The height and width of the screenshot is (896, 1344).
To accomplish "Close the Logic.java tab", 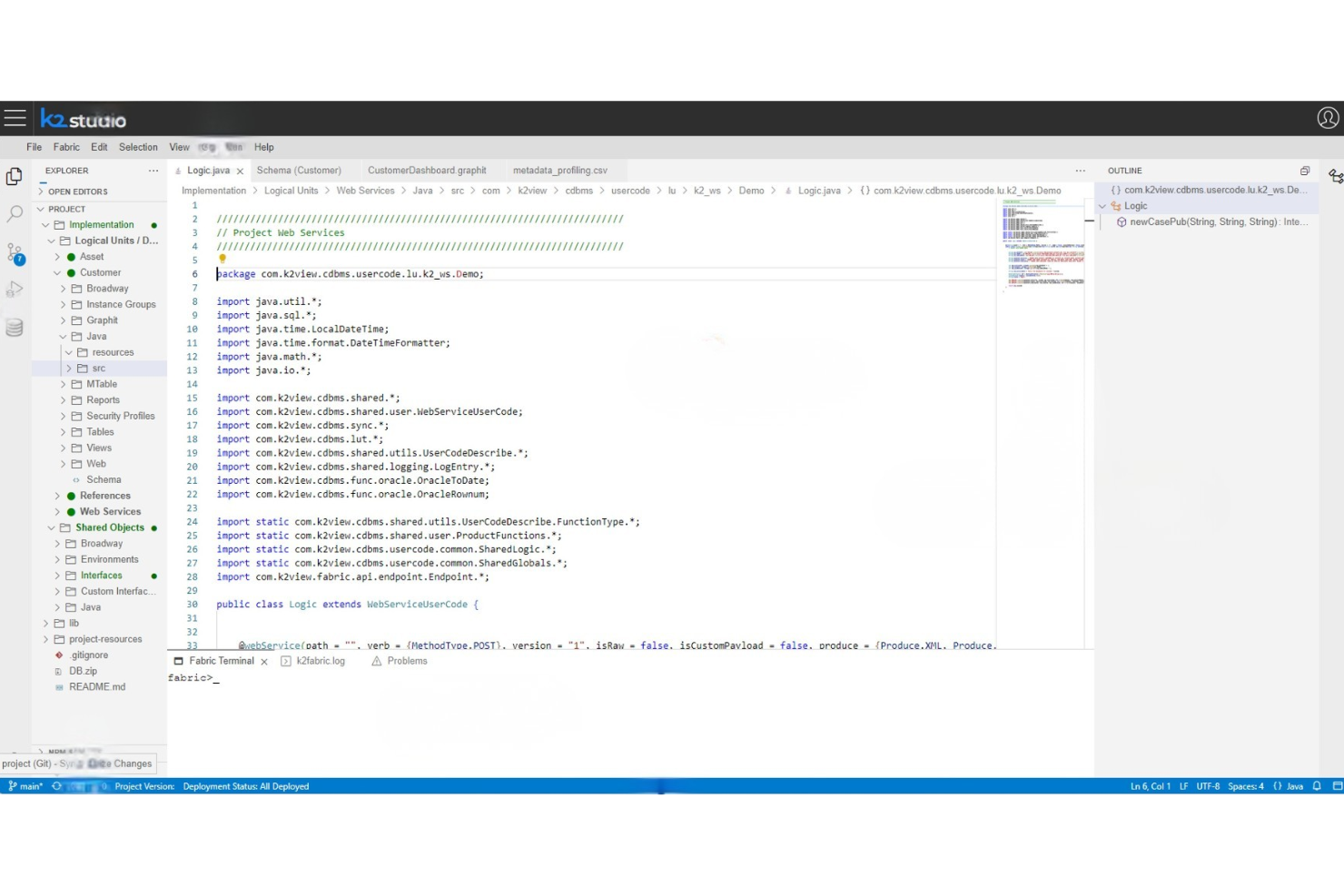I will tap(240, 171).
